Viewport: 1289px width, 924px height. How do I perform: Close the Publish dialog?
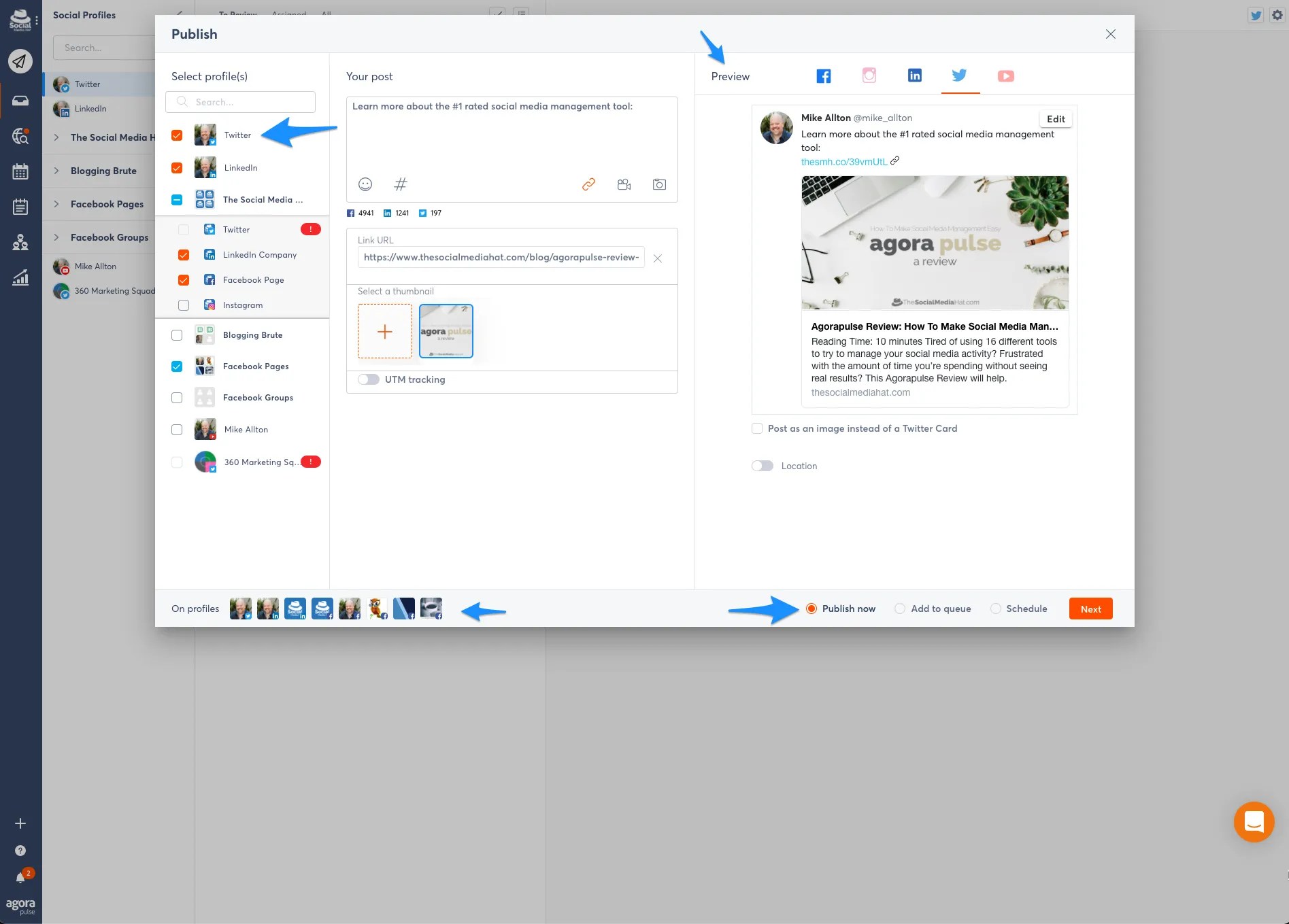[1111, 34]
